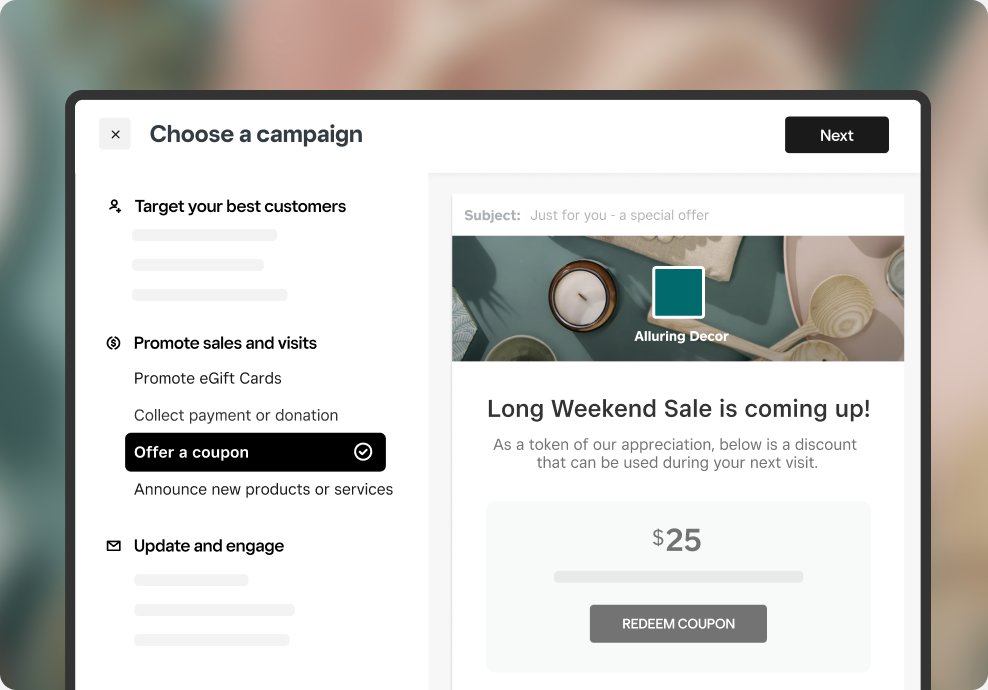Click the Long Weekend Sale headline
Image resolution: width=988 pixels, height=690 pixels.
coord(678,409)
